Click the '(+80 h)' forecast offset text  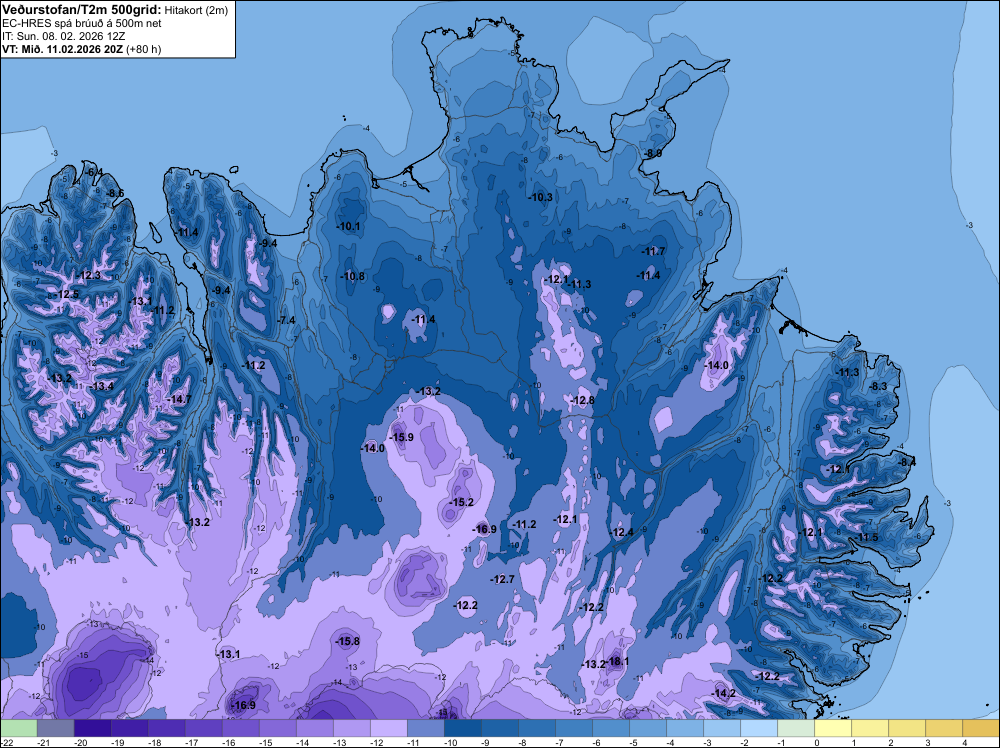pyautogui.click(x=143, y=49)
